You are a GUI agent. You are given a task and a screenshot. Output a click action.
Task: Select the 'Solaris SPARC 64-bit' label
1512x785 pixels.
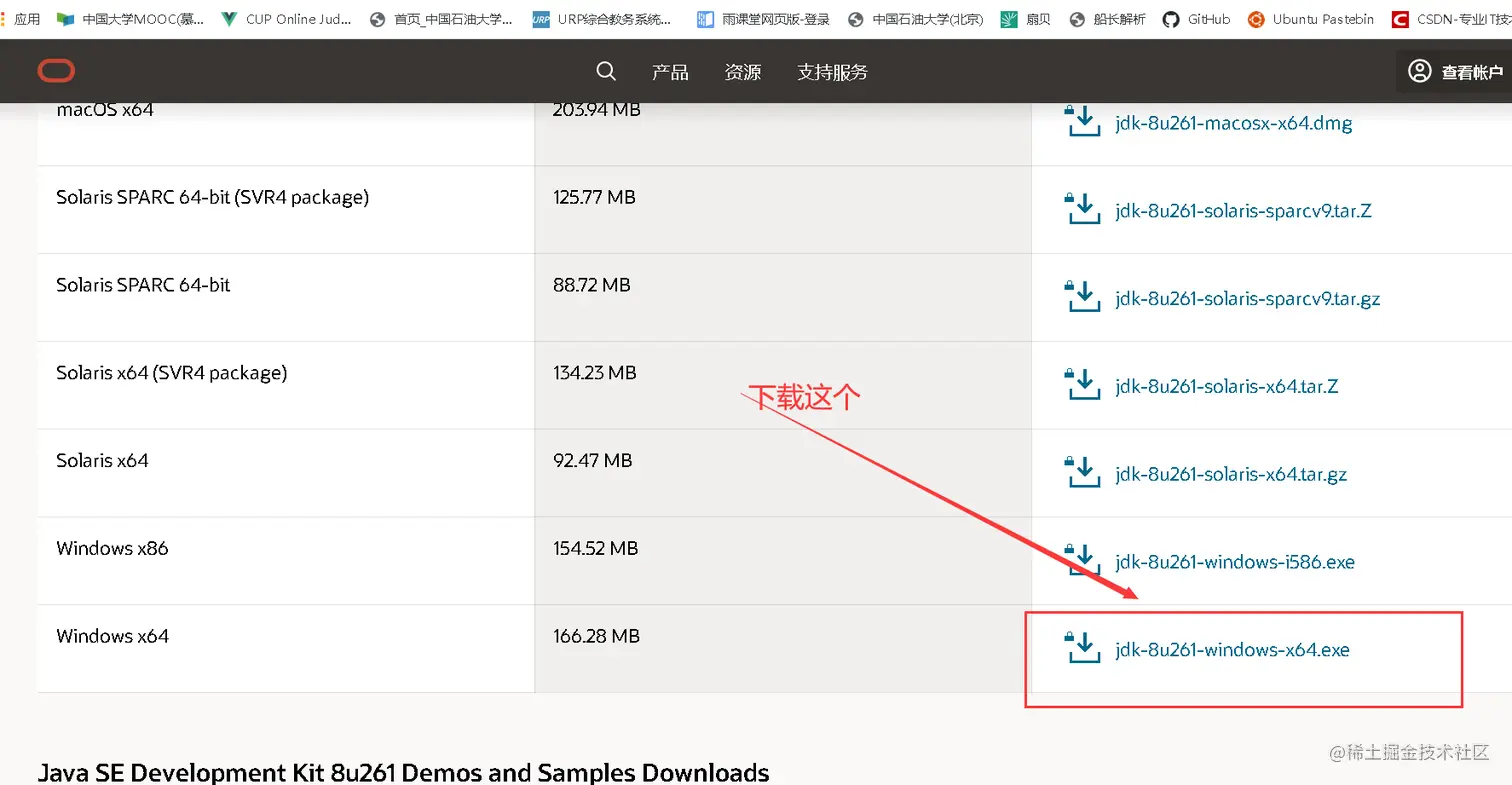pyautogui.click(x=143, y=285)
